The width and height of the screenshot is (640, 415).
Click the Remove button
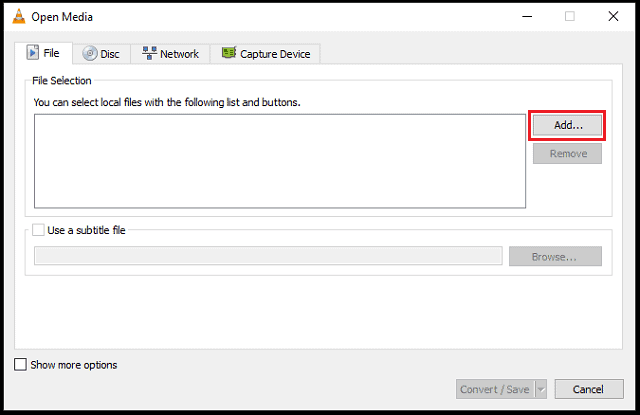567,153
